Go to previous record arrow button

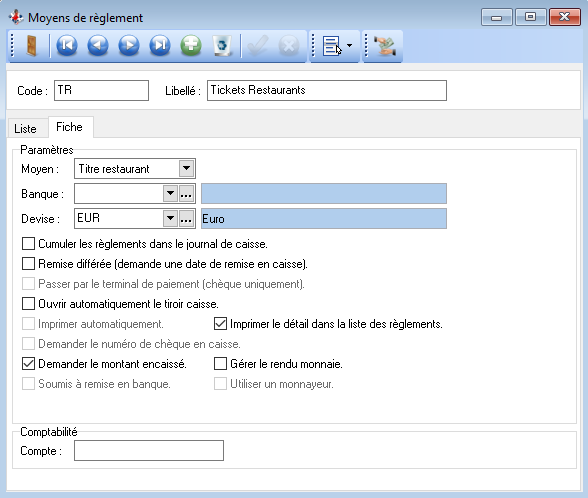pyautogui.click(x=98, y=46)
